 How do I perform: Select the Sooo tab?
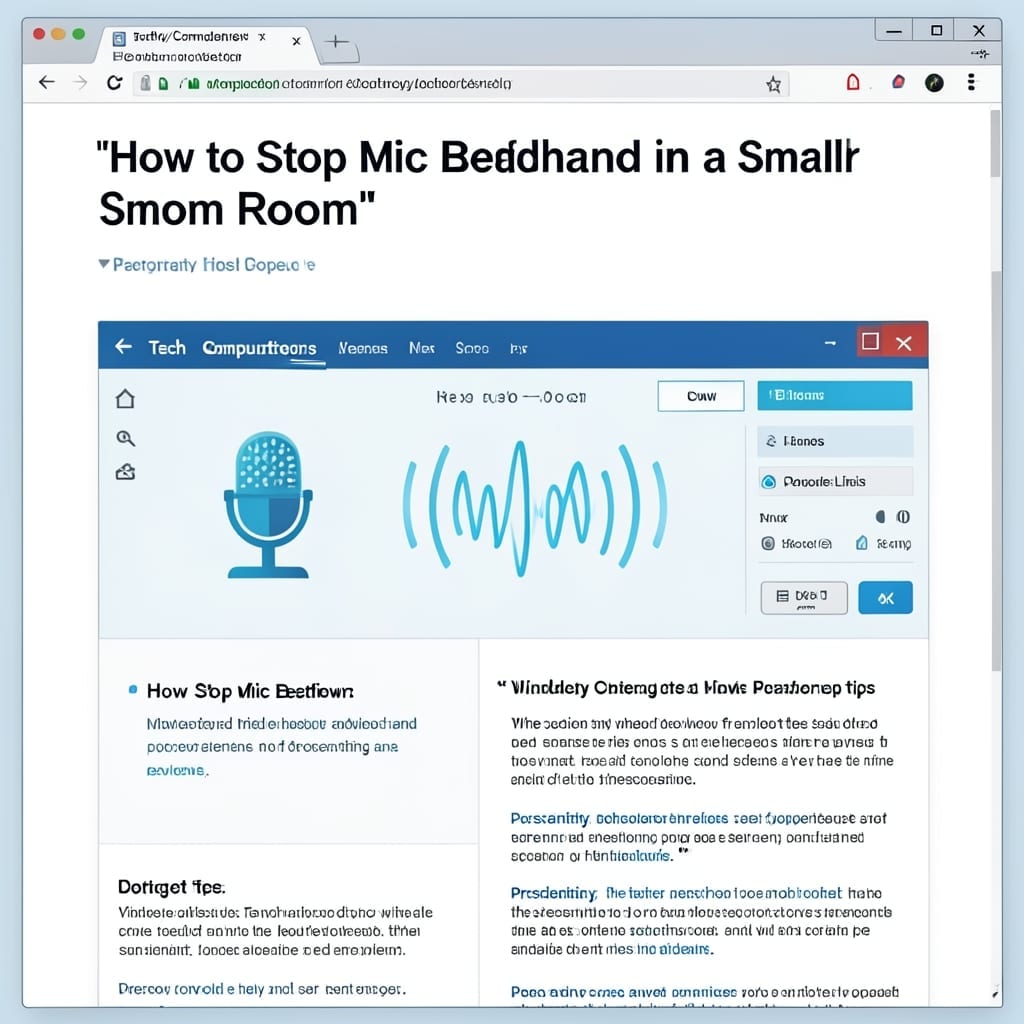click(472, 349)
